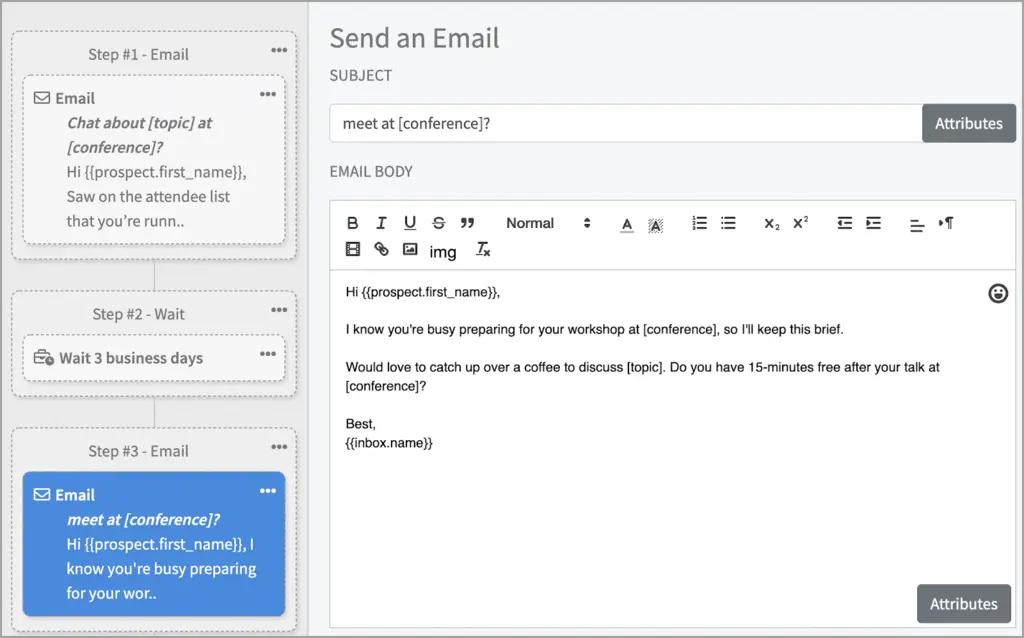Image resolution: width=1024 pixels, height=638 pixels.
Task: Open Attributes for the email body
Action: [x=963, y=603]
